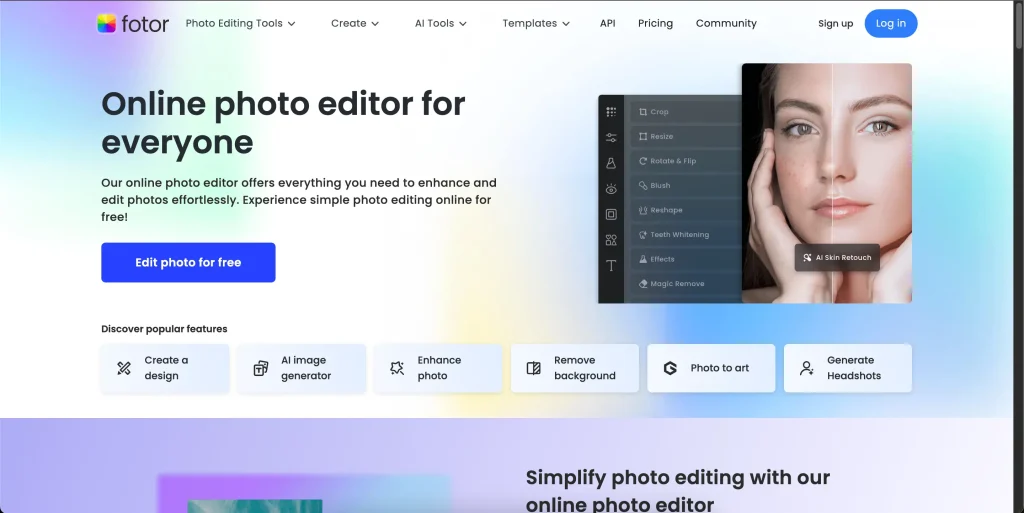Go to the API page
Screen dimensions: 1024x513
[x=607, y=23]
